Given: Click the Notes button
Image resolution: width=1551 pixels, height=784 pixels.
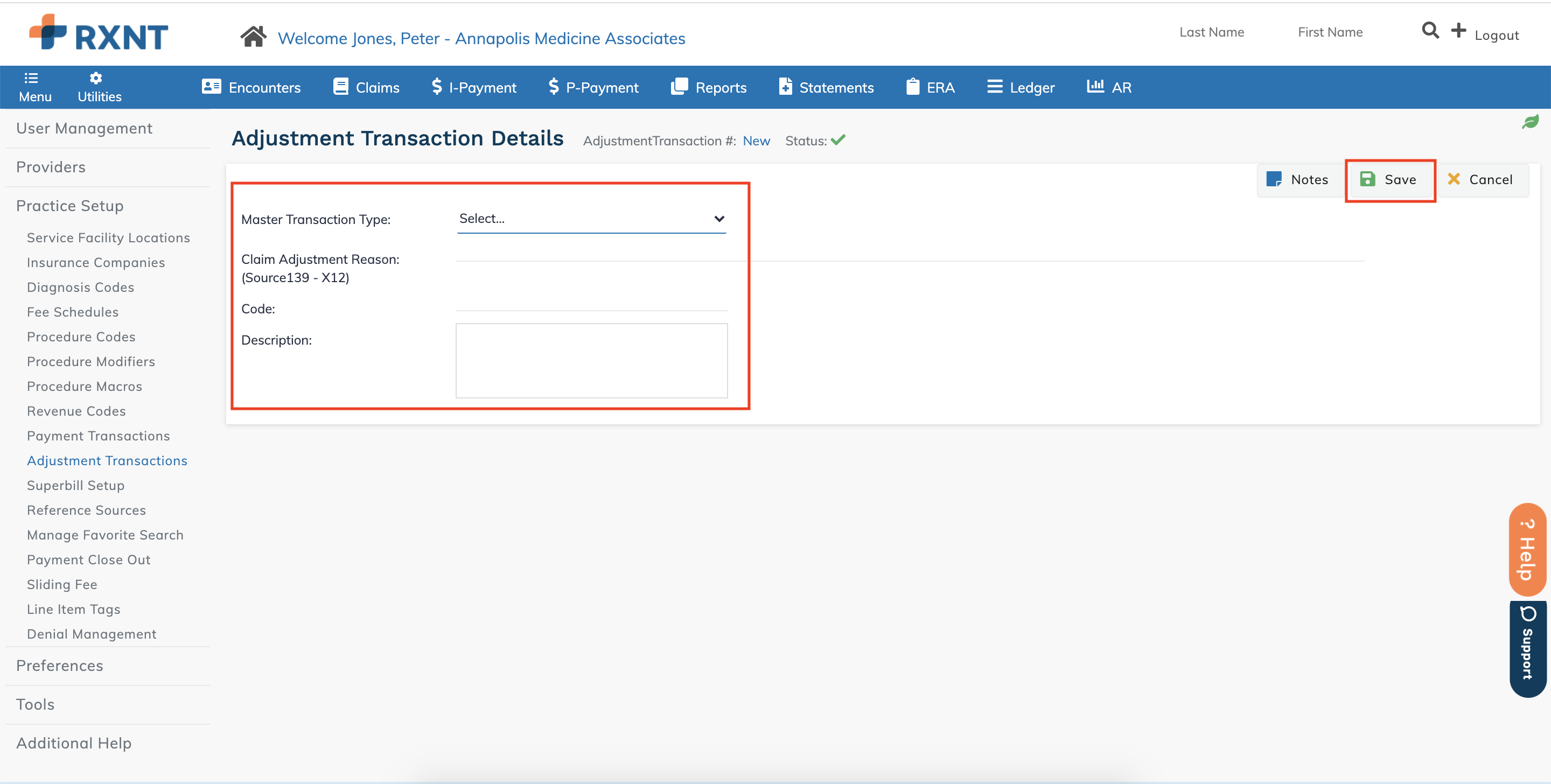Looking at the screenshot, I should 1298,179.
